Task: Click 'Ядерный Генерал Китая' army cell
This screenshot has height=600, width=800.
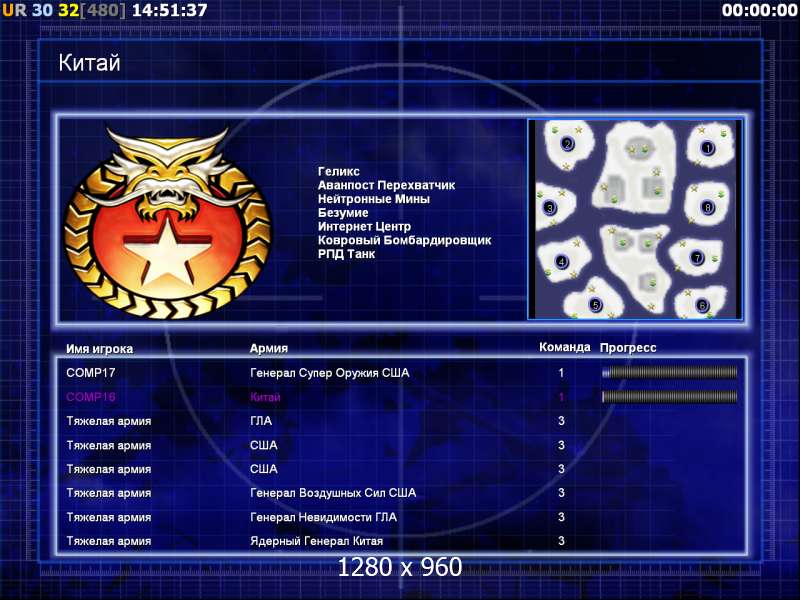Action: 316,541
